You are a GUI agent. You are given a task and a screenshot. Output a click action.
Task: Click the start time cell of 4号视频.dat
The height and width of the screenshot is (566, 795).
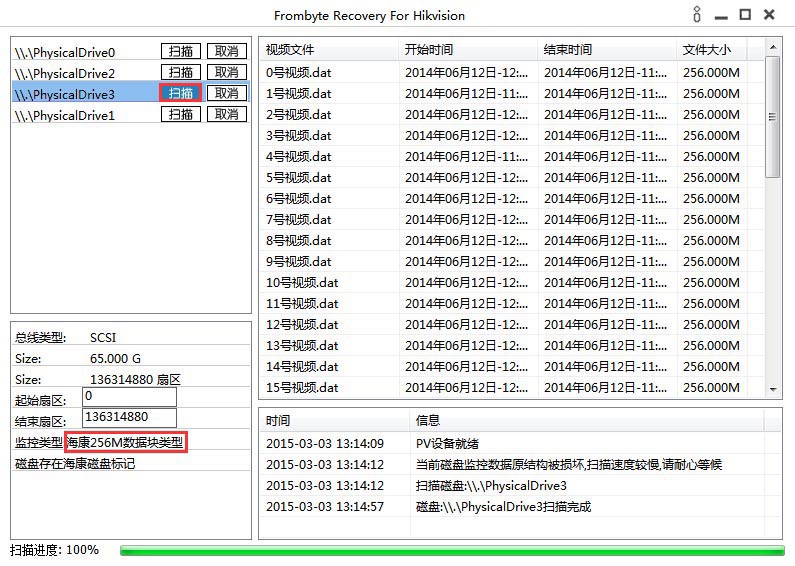[466, 157]
